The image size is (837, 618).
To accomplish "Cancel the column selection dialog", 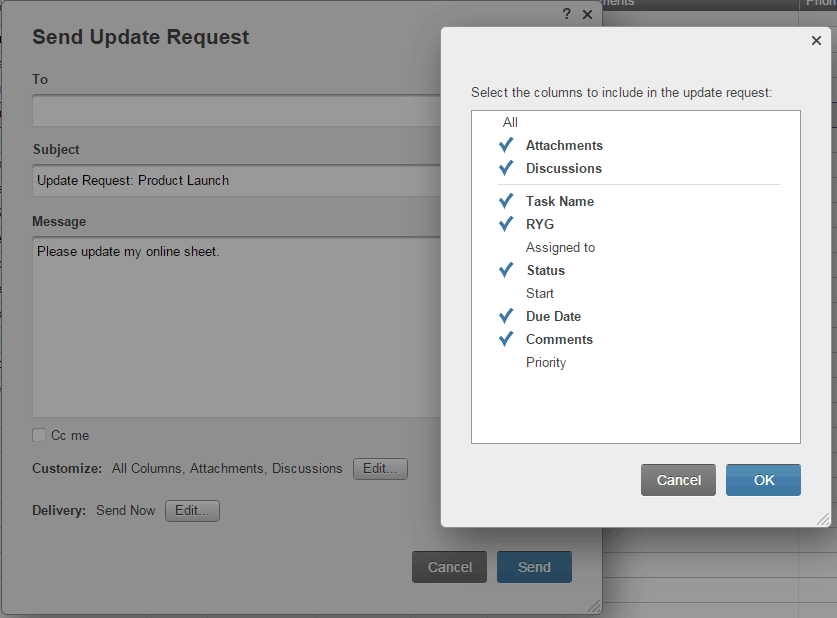I will click(678, 480).
